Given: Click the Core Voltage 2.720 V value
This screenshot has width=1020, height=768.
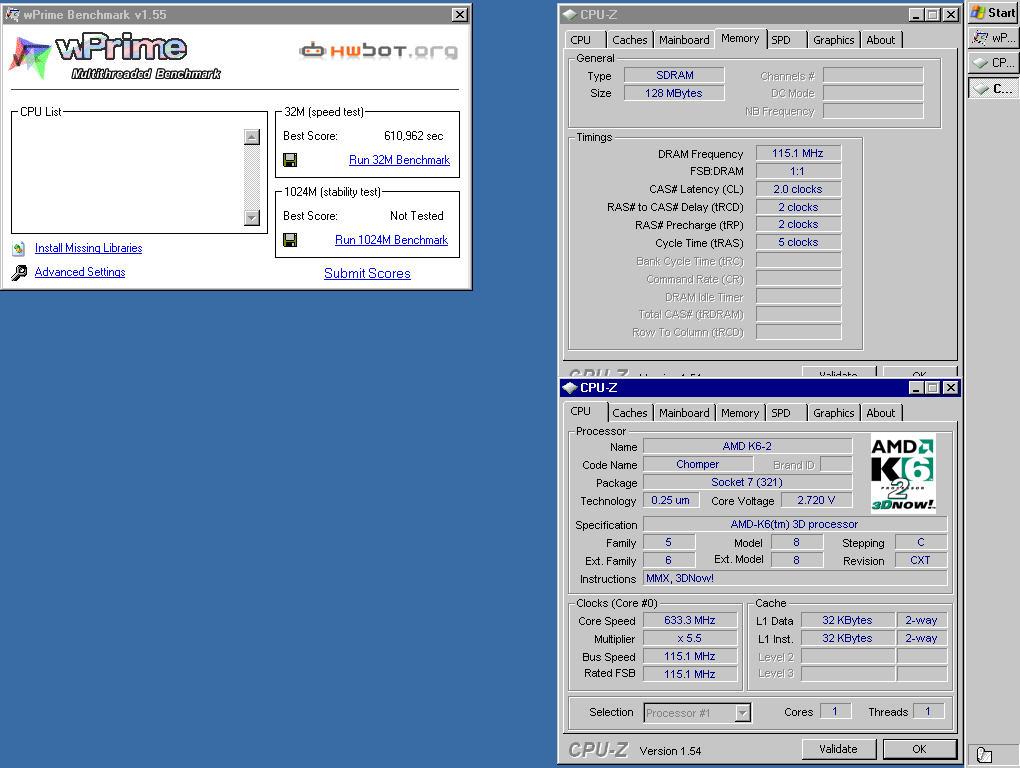Looking at the screenshot, I should pyautogui.click(x=816, y=500).
